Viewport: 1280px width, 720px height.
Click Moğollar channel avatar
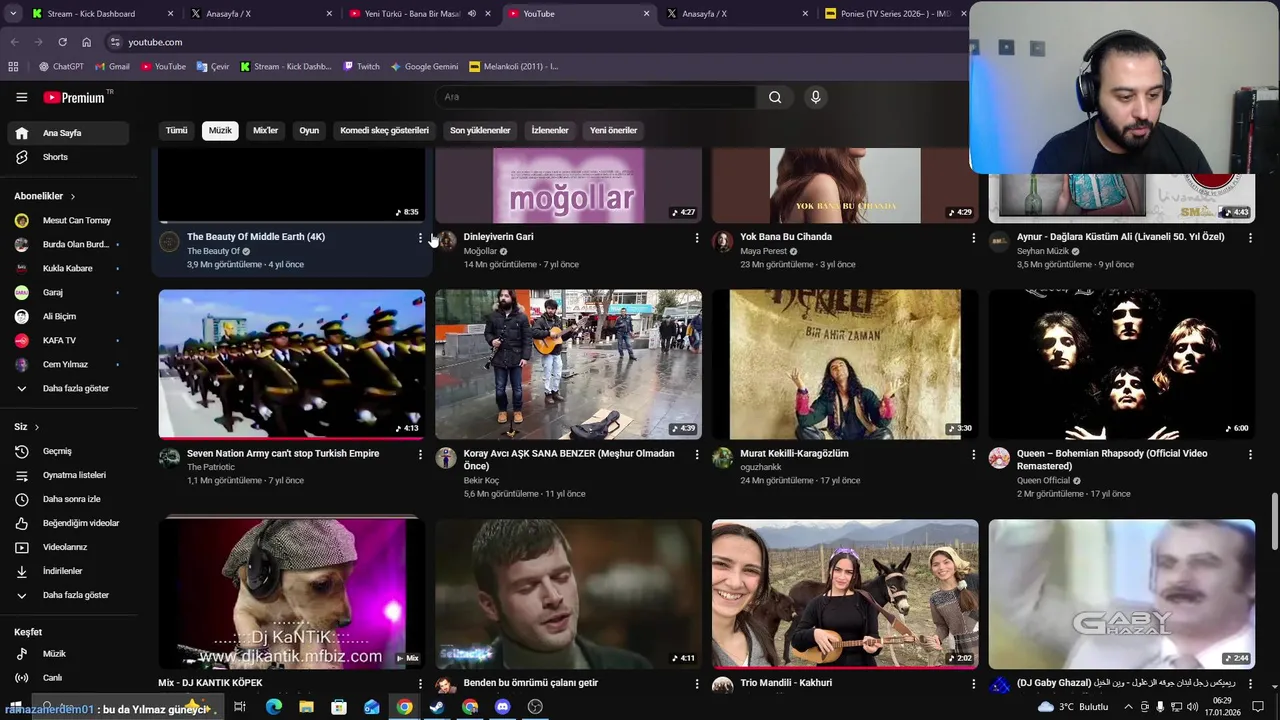(446, 242)
